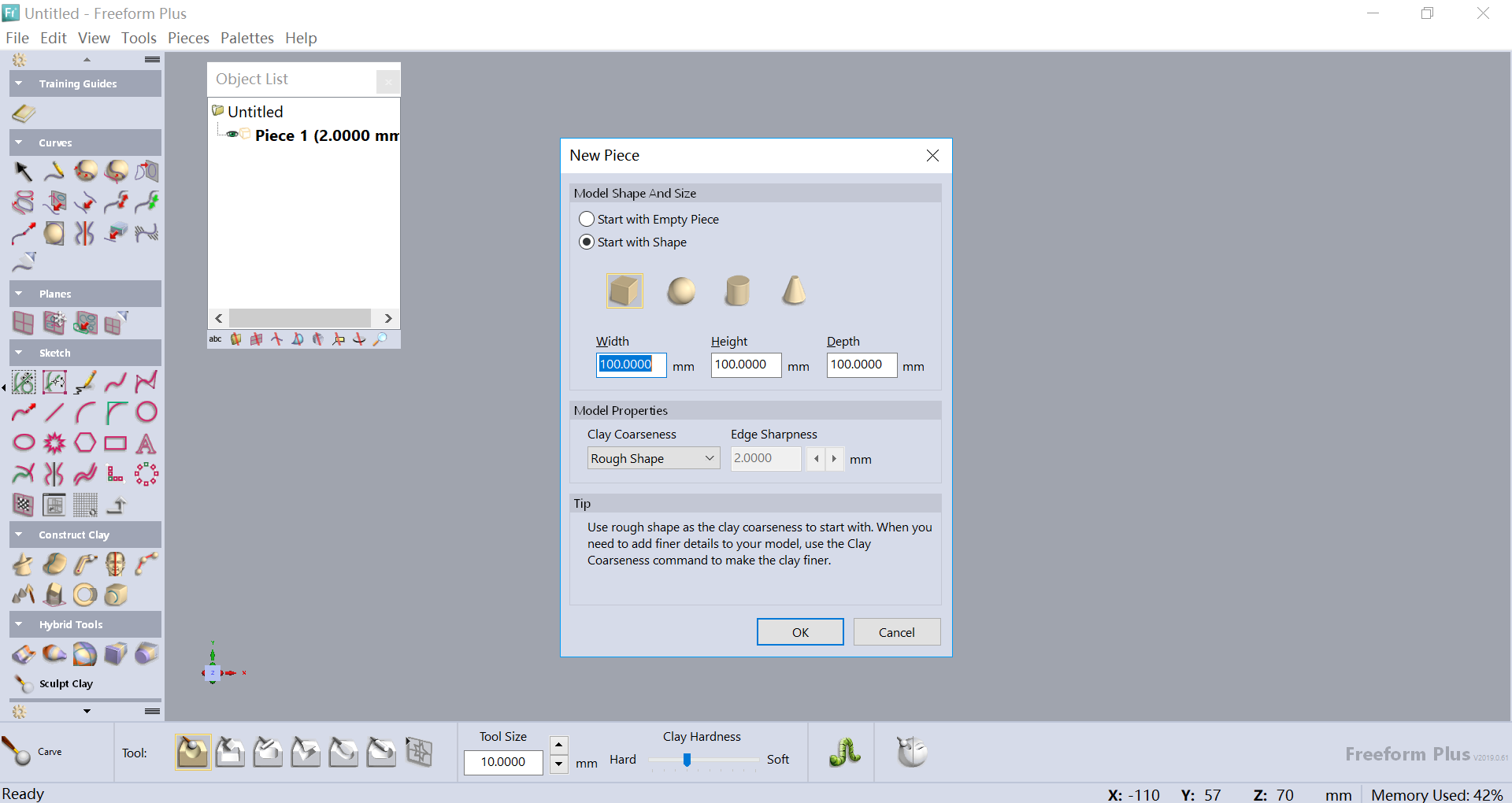Screen dimensions: 1512x803
Task: Click the green worm icon in bottom toolbar
Action: tap(844, 753)
